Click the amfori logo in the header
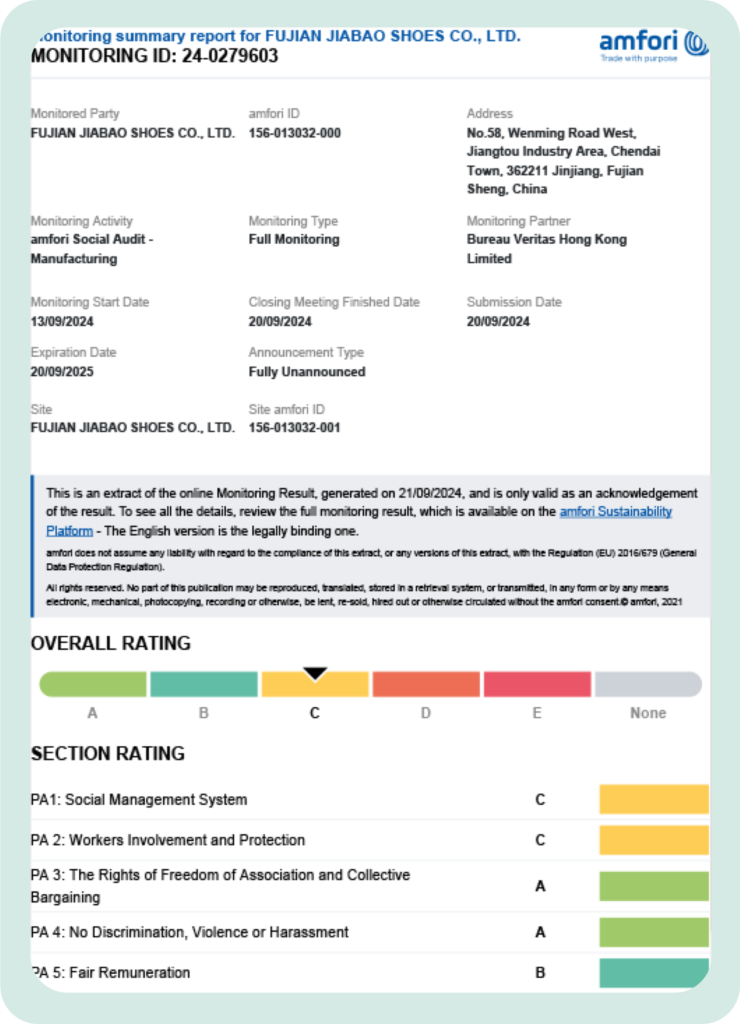The width and height of the screenshot is (740, 1024). coord(653,45)
